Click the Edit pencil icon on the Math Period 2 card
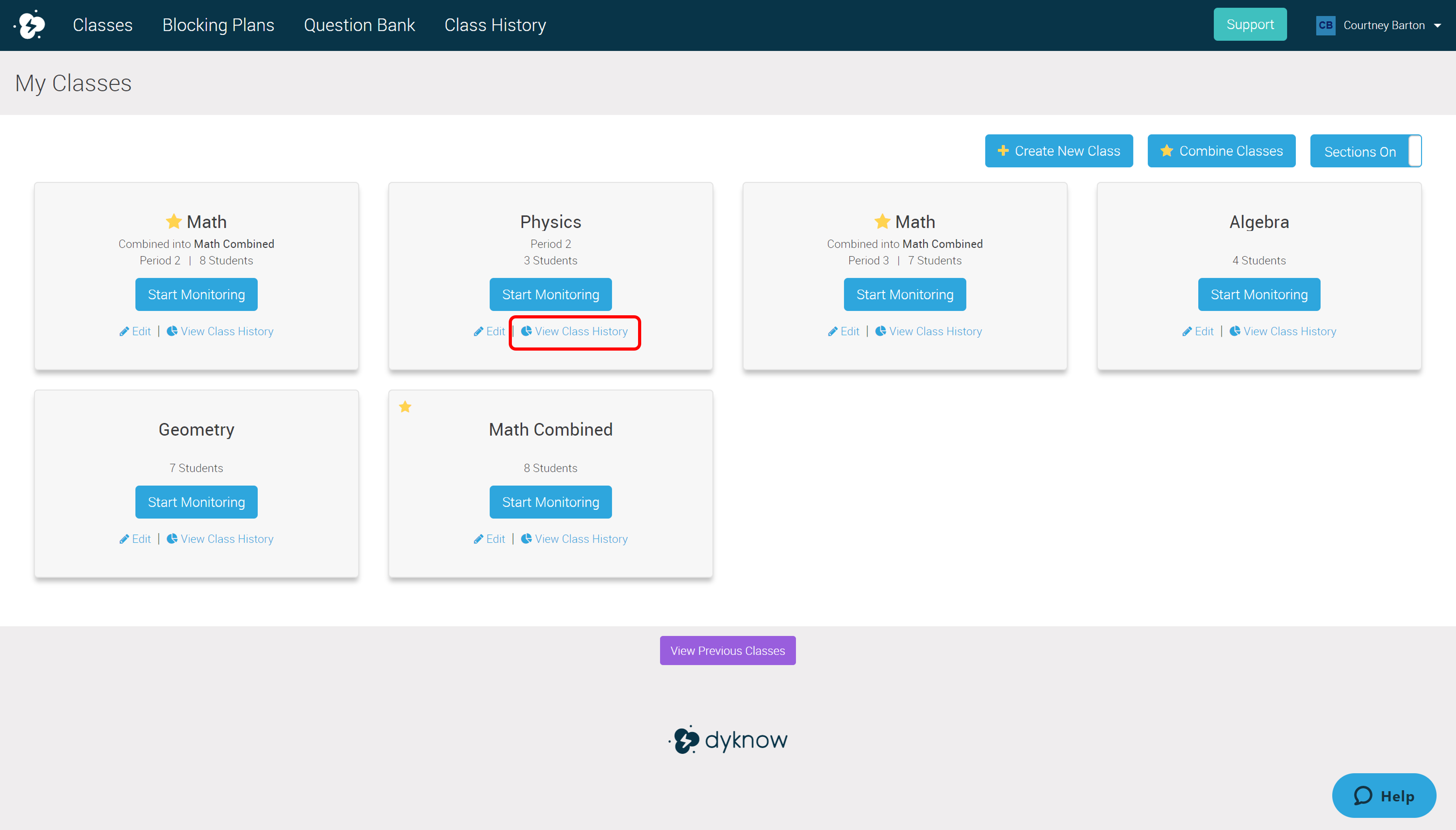The height and width of the screenshot is (830, 1456). coord(124,331)
